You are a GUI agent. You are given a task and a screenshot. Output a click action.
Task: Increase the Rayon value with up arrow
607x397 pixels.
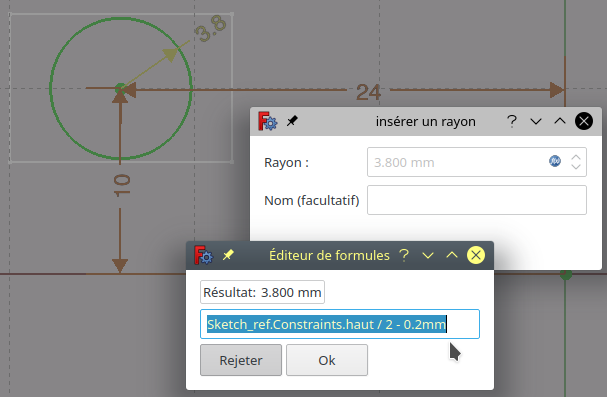(x=576, y=158)
